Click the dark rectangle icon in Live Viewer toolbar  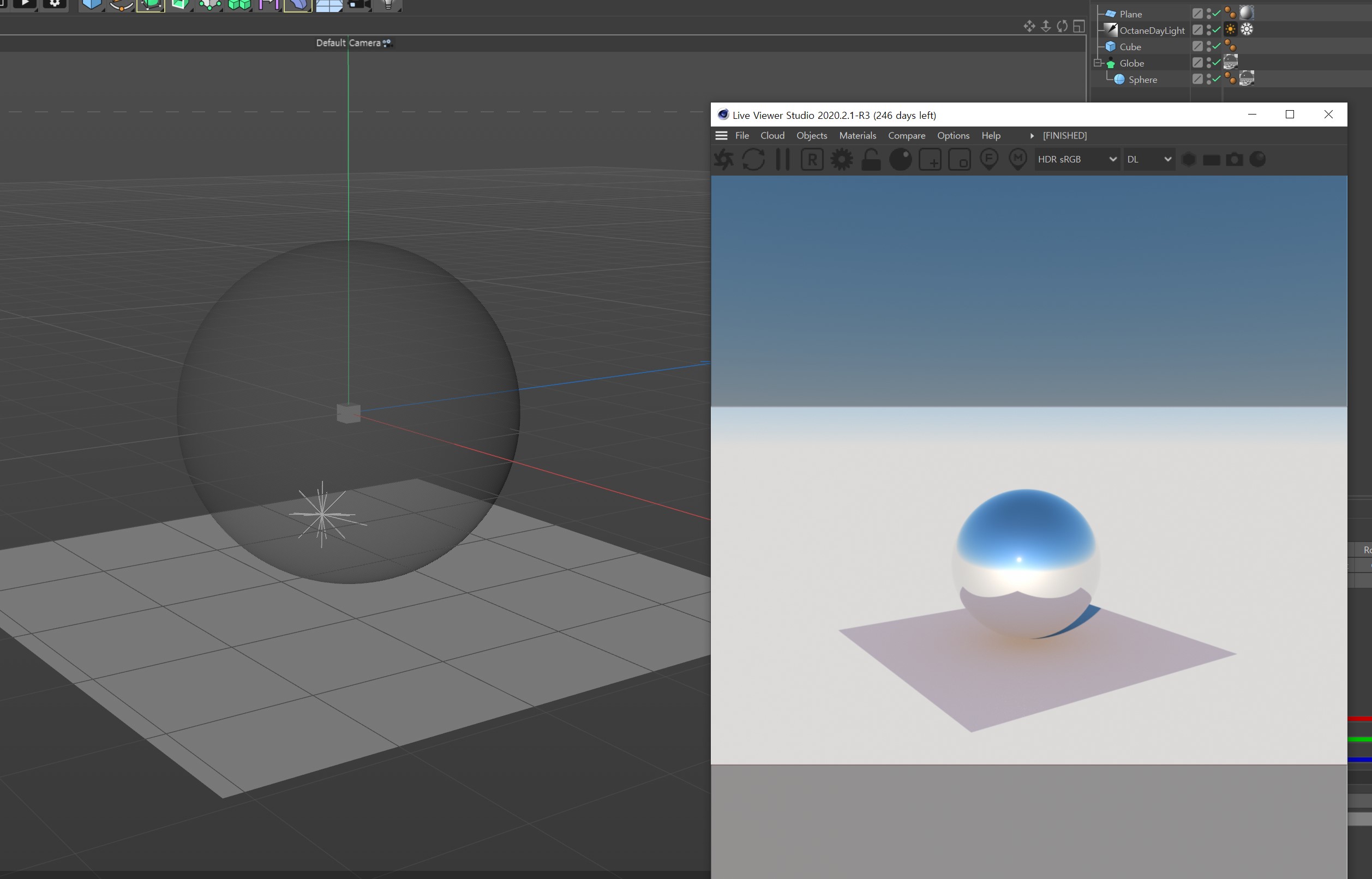[1212, 160]
